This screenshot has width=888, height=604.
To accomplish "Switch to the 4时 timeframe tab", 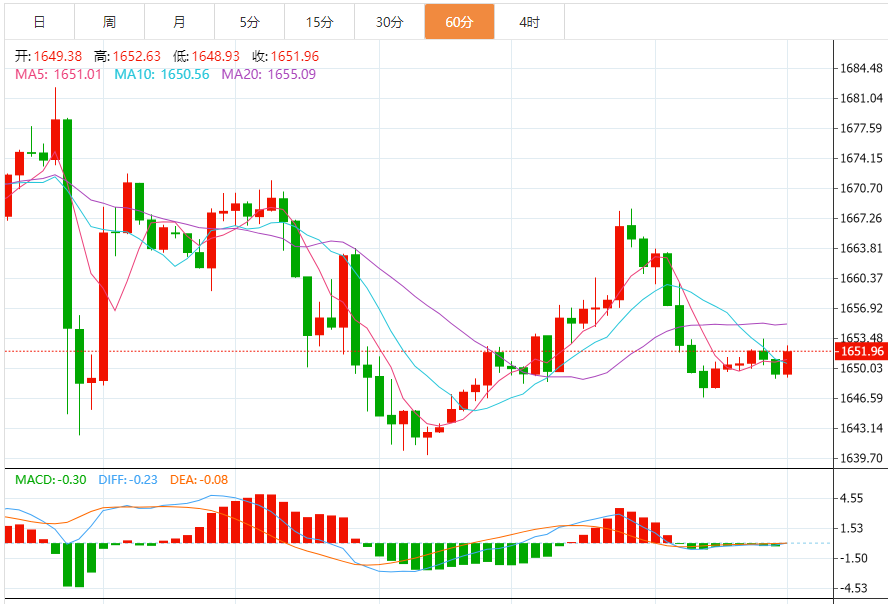I will coord(529,21).
